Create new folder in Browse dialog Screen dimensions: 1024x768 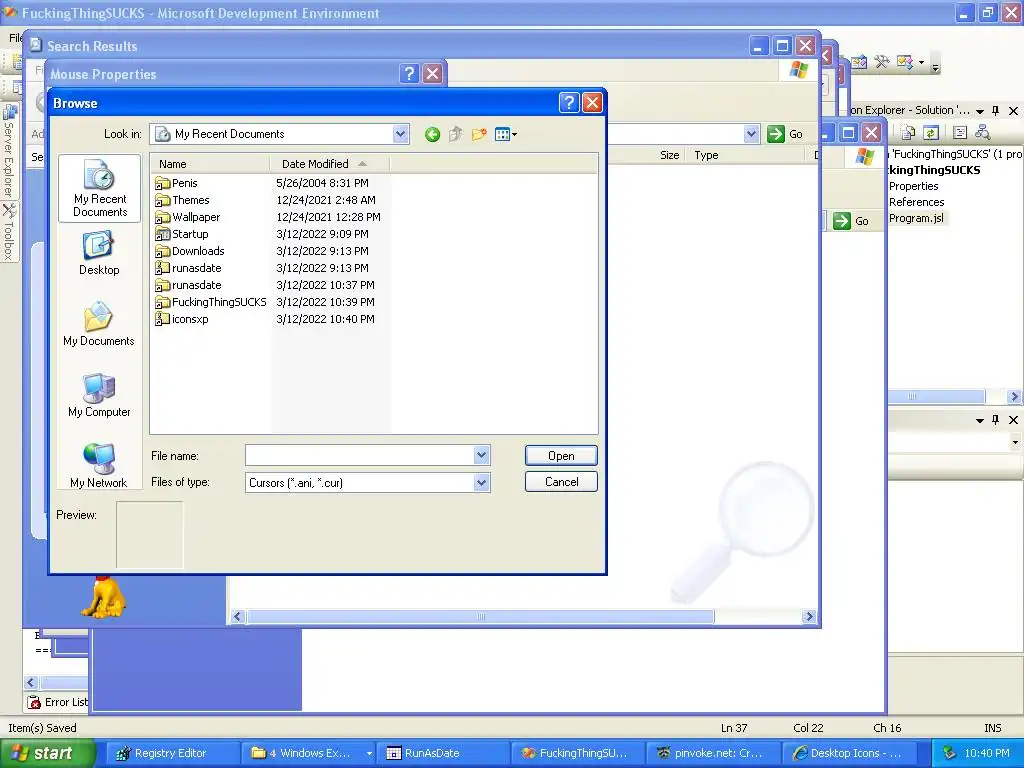479,135
